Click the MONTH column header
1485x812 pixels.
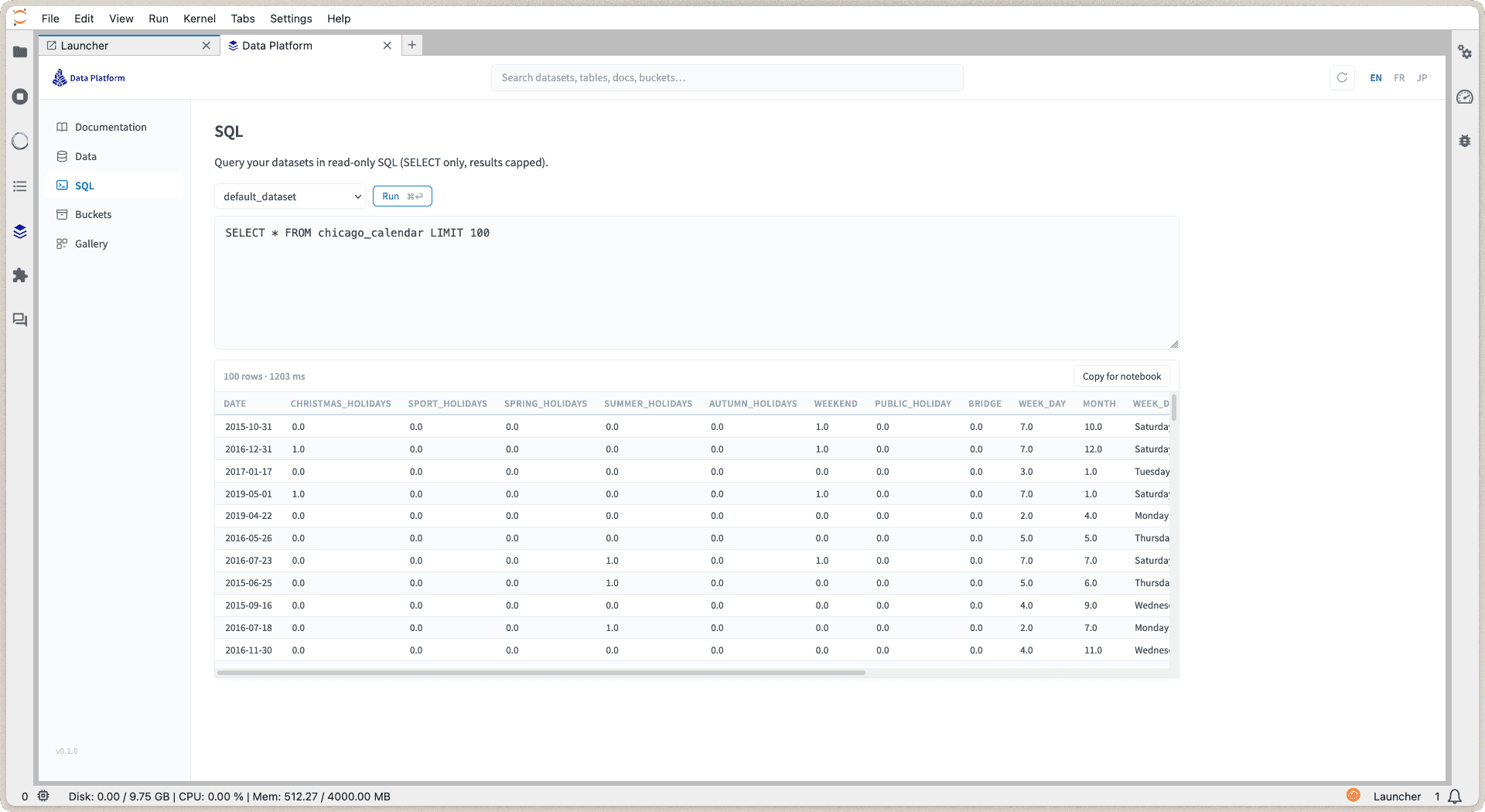coord(1099,404)
